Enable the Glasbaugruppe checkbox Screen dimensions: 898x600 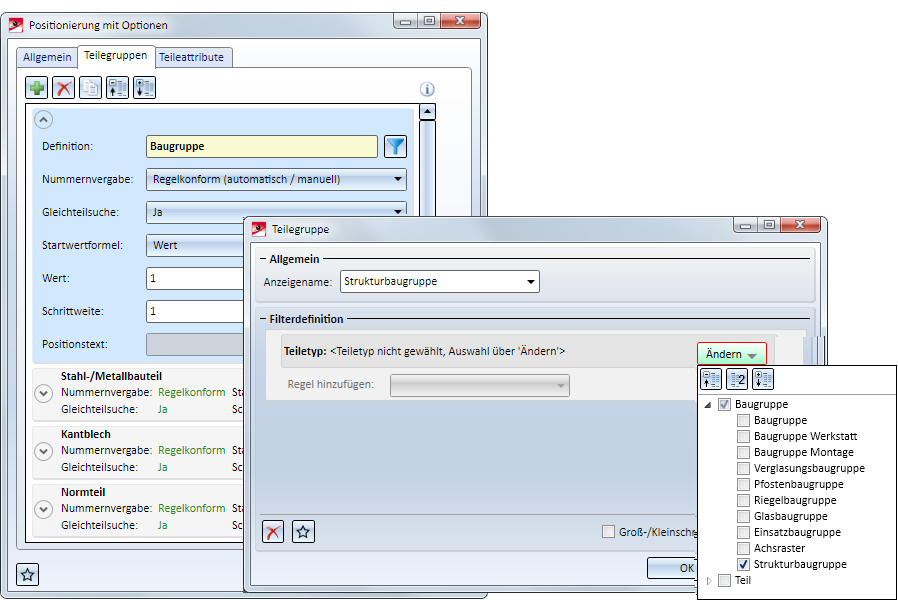pyautogui.click(x=743, y=516)
